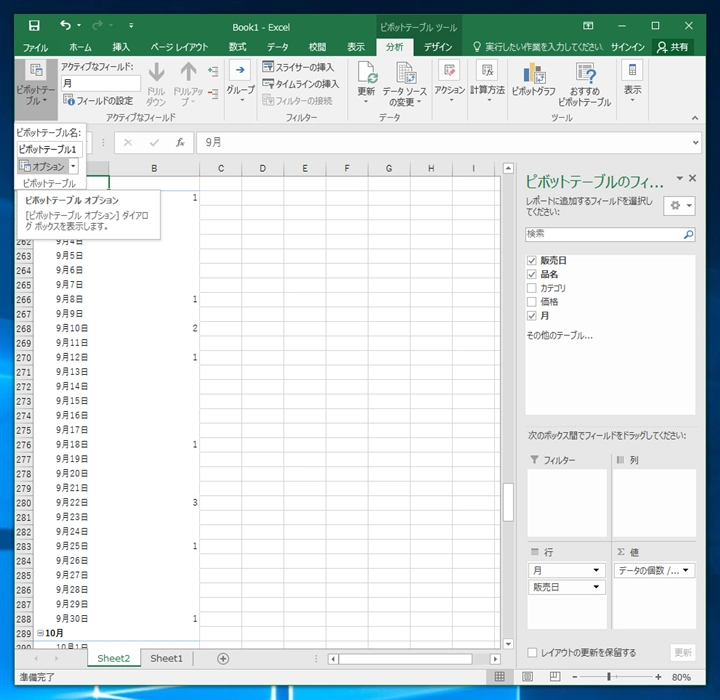720x700 pixels.
Task: Open the Group (グループ) menu
Action: click(x=240, y=82)
